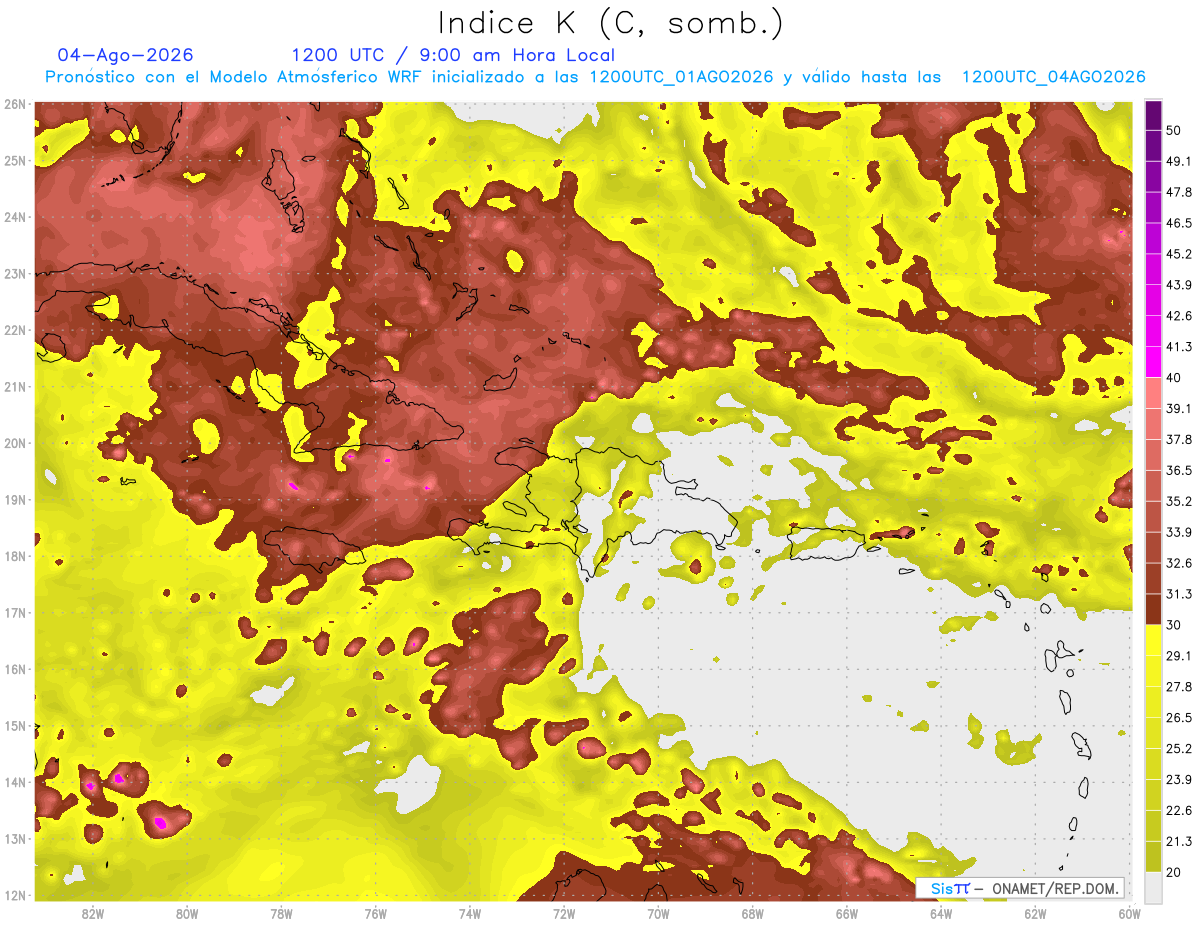Viewport: 1200px width, 927px height.
Task: Click the colorbar value 50
Action: click(x=1176, y=132)
